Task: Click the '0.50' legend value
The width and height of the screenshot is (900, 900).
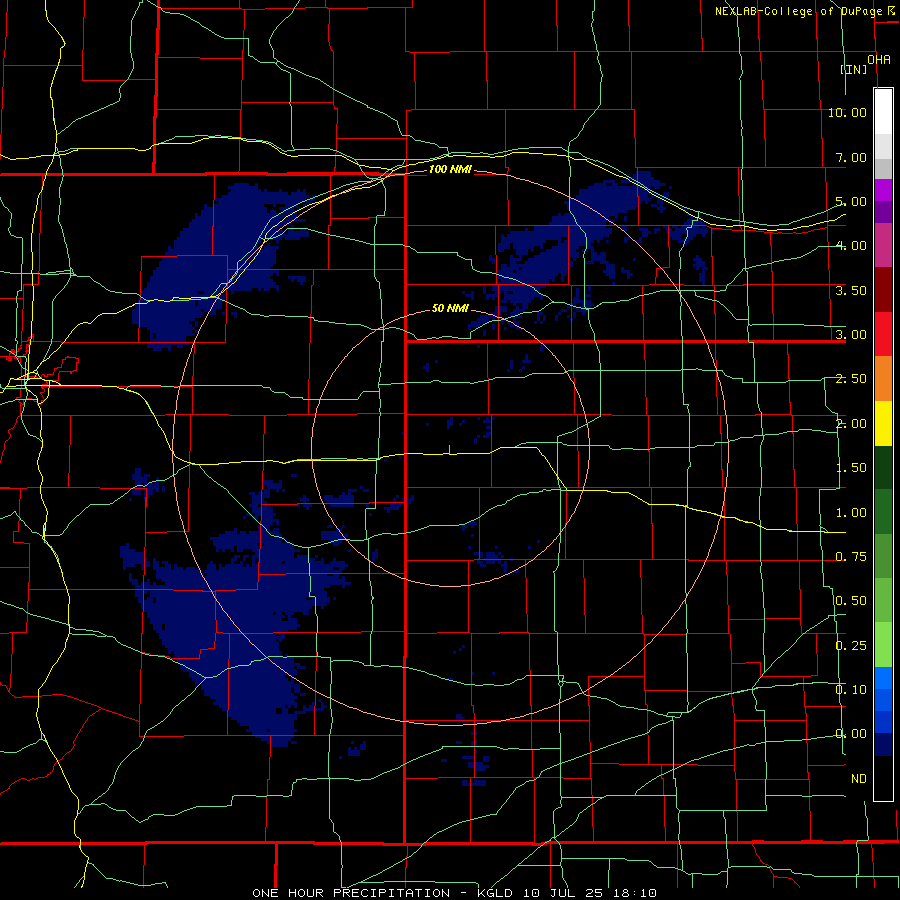Action: [x=851, y=601]
